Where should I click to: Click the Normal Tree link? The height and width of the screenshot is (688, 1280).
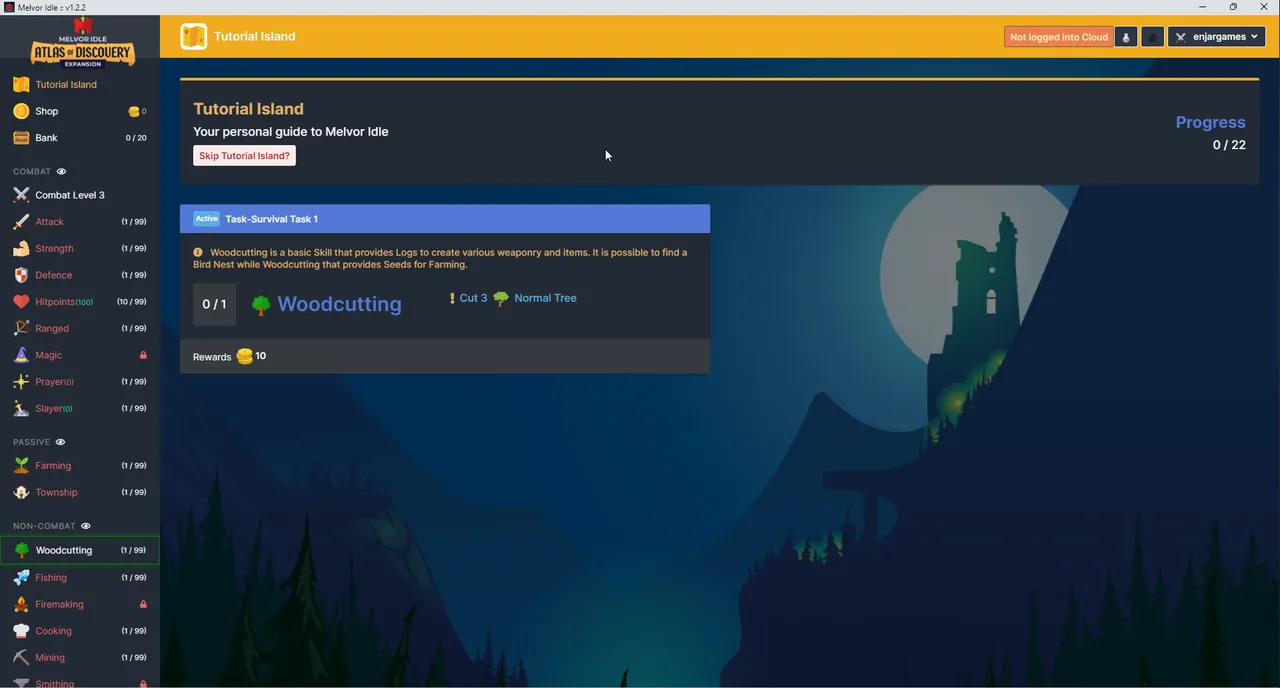[545, 298]
